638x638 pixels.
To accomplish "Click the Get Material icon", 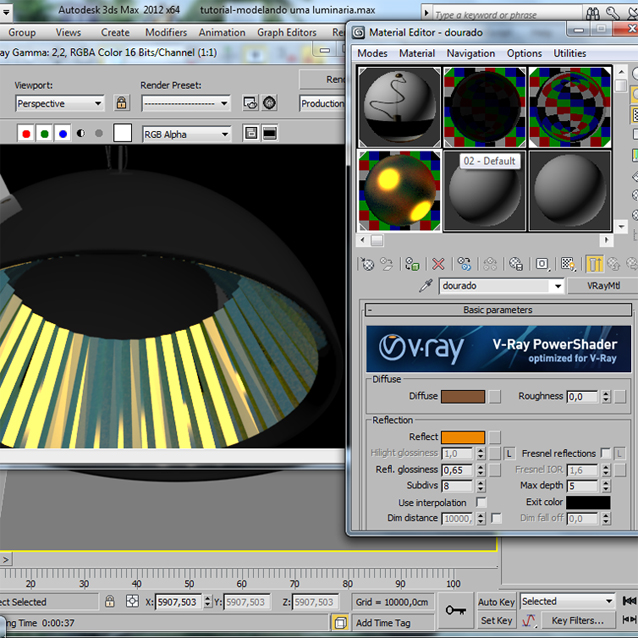I will (367, 264).
